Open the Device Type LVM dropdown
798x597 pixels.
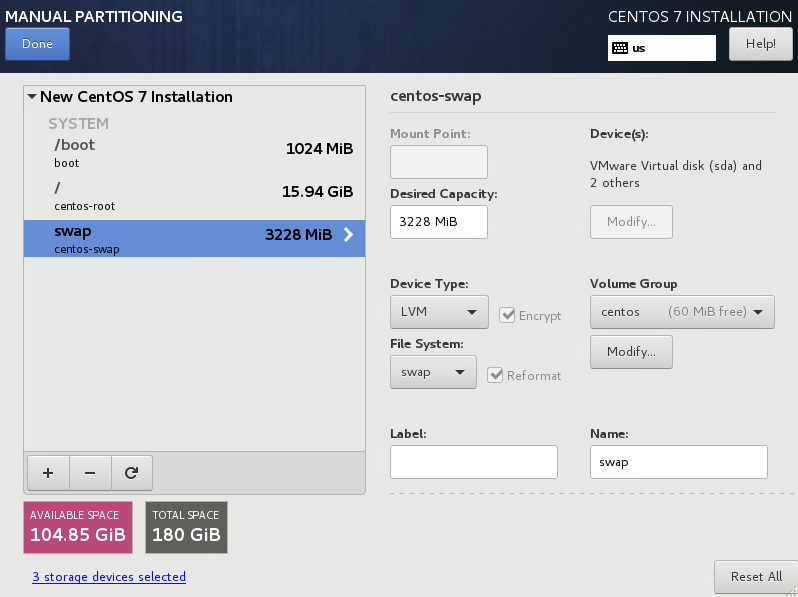point(438,312)
